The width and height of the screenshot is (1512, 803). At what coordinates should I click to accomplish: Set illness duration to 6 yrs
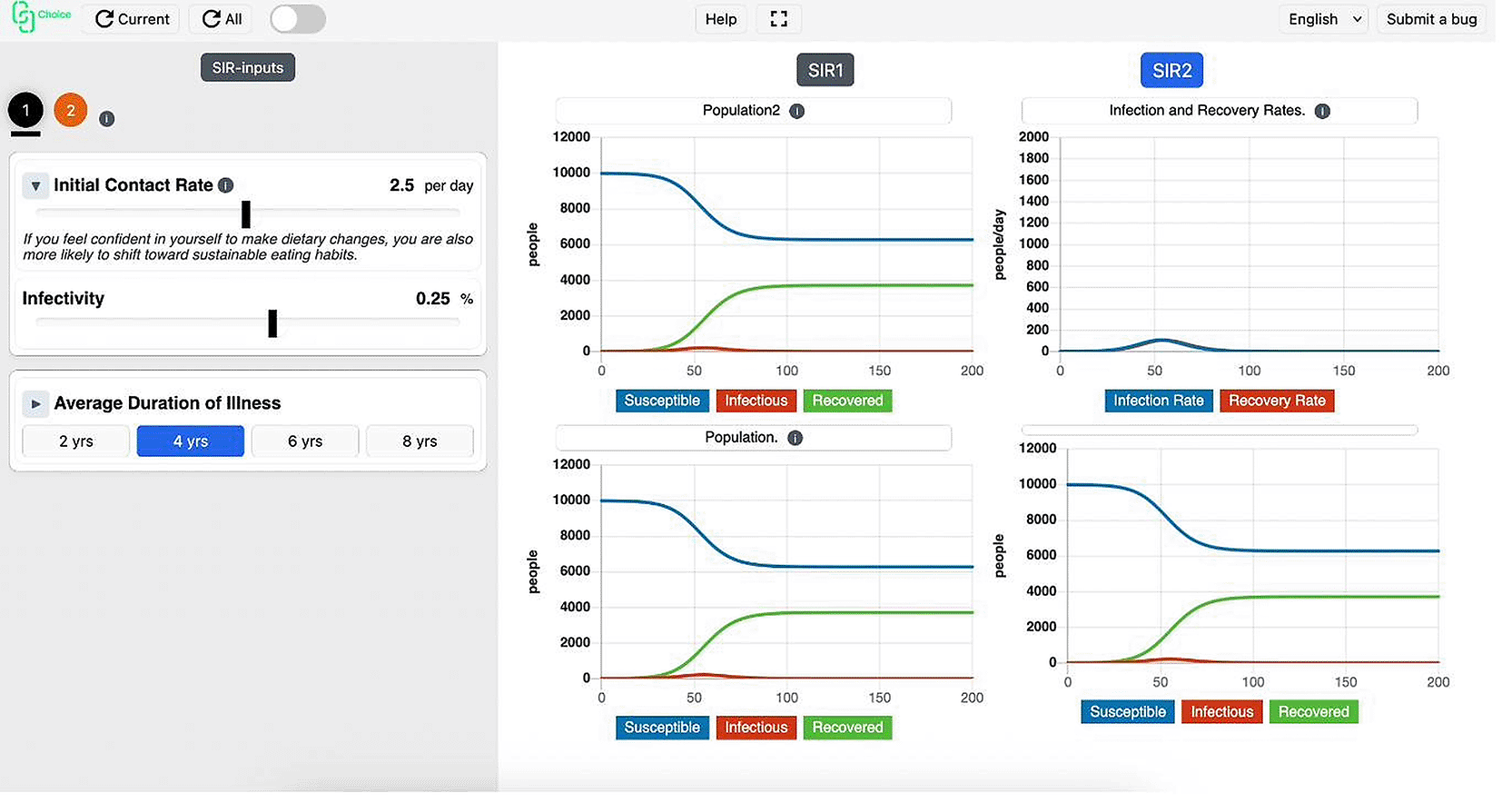coord(305,441)
